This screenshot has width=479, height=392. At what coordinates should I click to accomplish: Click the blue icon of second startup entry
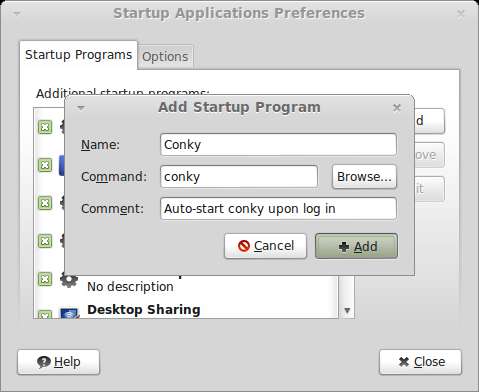point(62,165)
